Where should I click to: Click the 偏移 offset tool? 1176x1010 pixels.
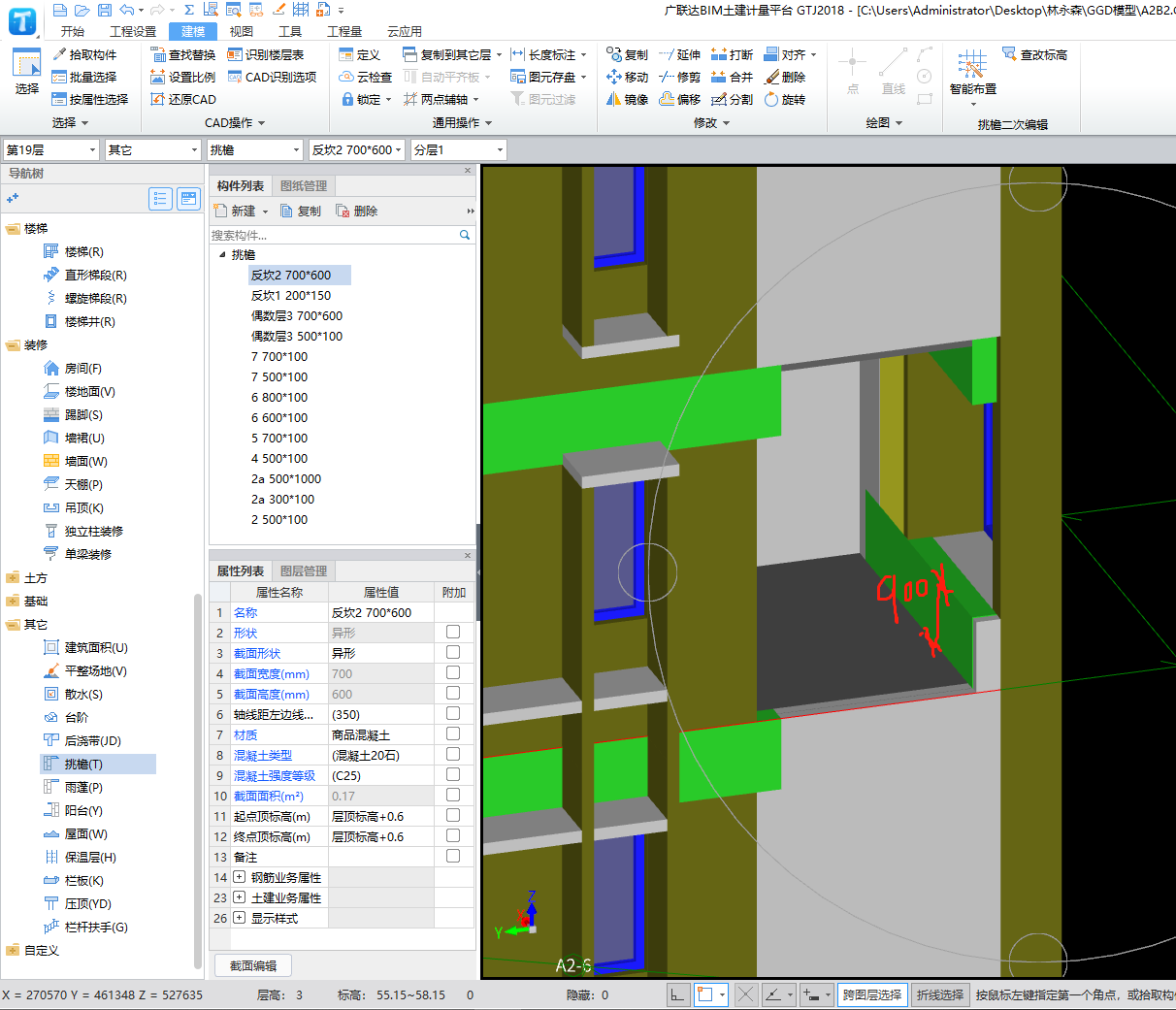(x=679, y=99)
